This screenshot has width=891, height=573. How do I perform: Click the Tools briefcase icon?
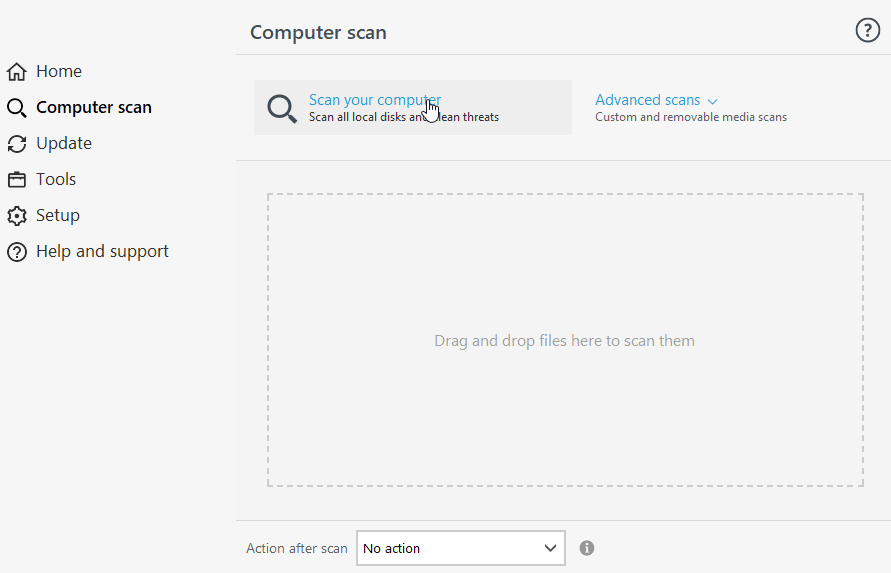tap(16, 180)
